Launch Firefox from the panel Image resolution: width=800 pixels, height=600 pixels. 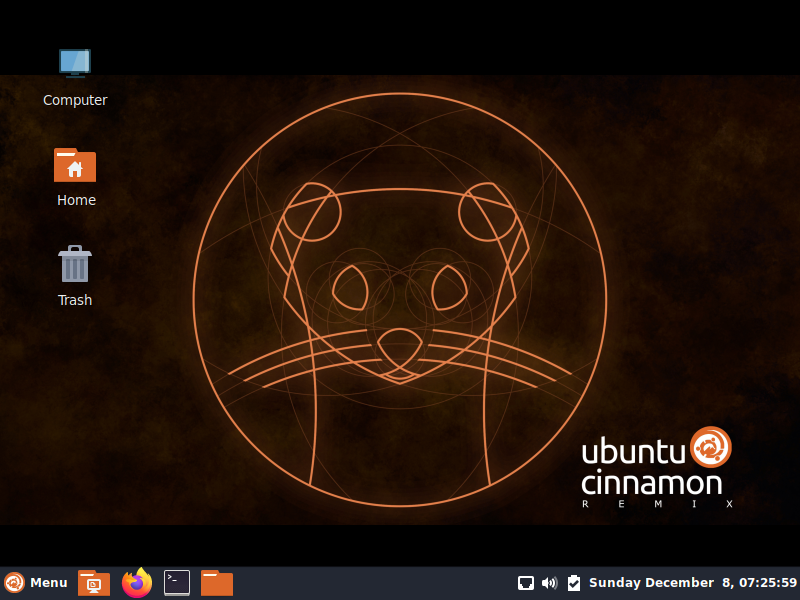[x=137, y=583]
